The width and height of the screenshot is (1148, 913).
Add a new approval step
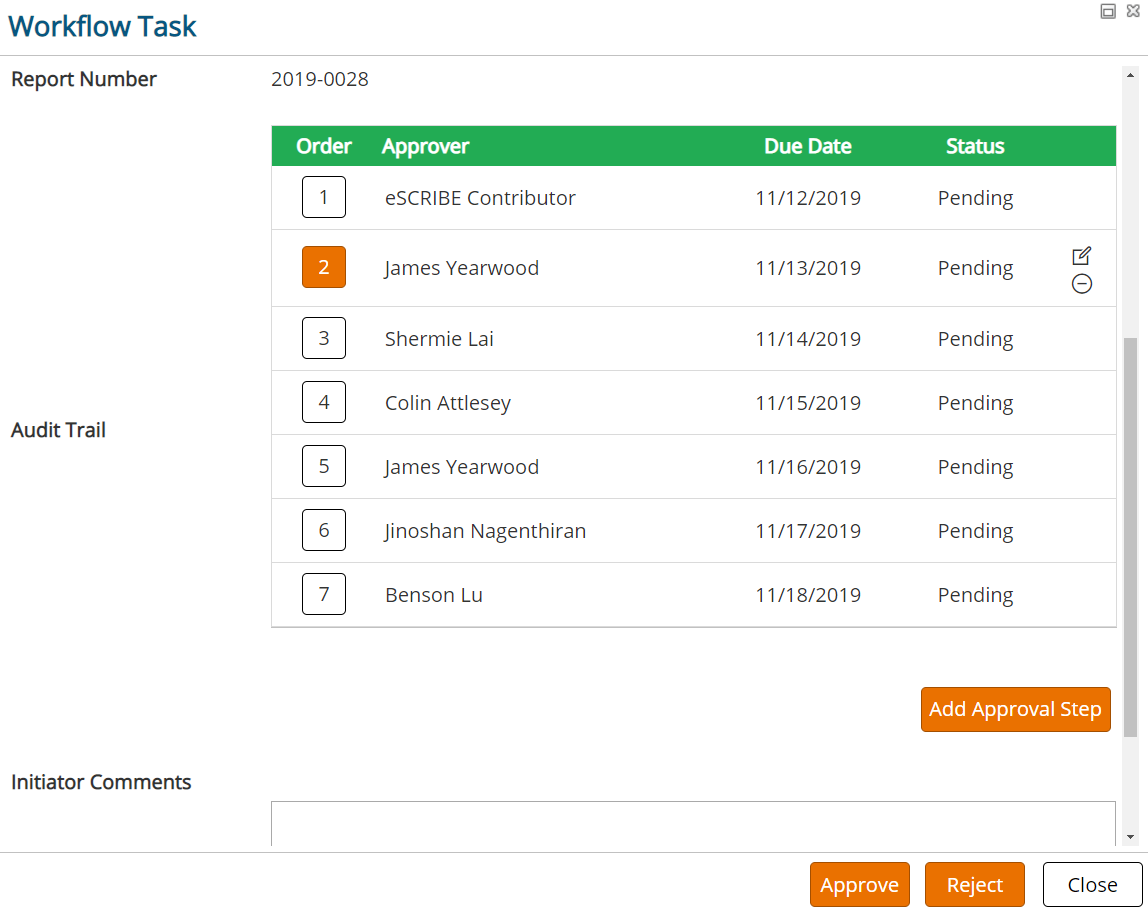tap(1015, 709)
